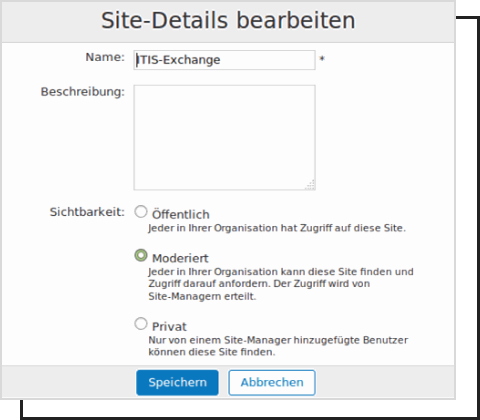Click the Moderiert option label text
Screen dimensions: 480x420
180,258
